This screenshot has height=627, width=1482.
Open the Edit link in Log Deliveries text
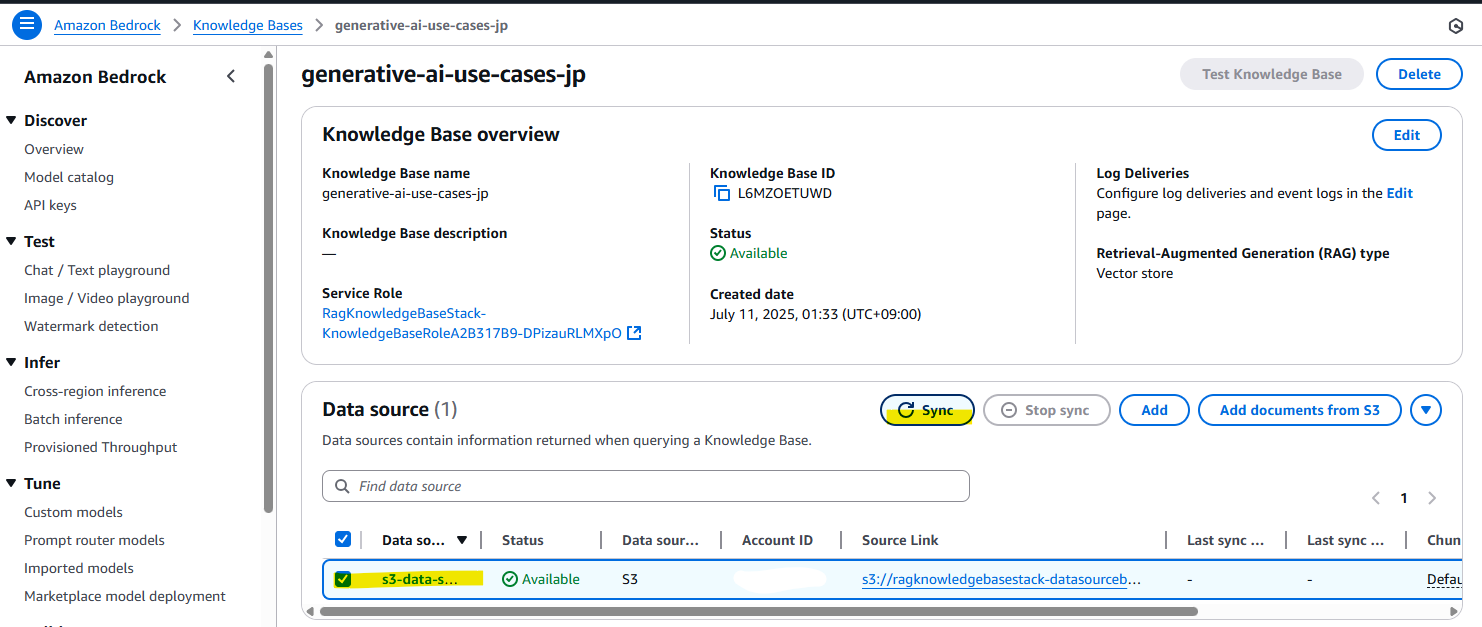point(1399,193)
